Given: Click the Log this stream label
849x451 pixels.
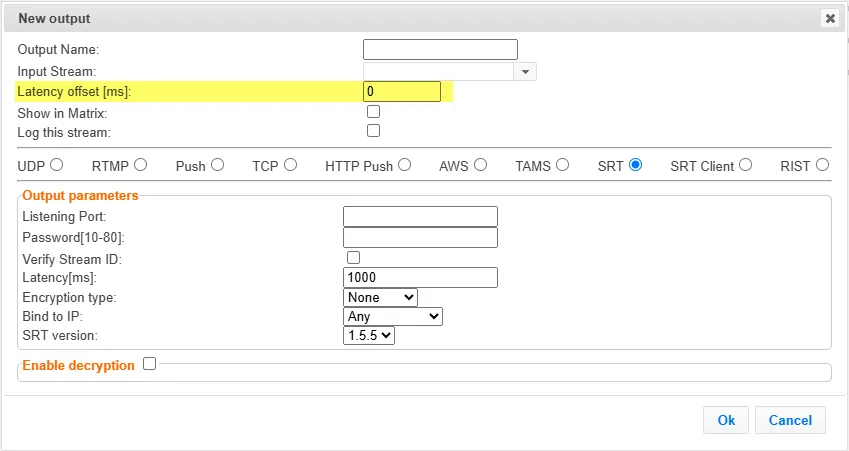Looking at the screenshot, I should 64,132.
